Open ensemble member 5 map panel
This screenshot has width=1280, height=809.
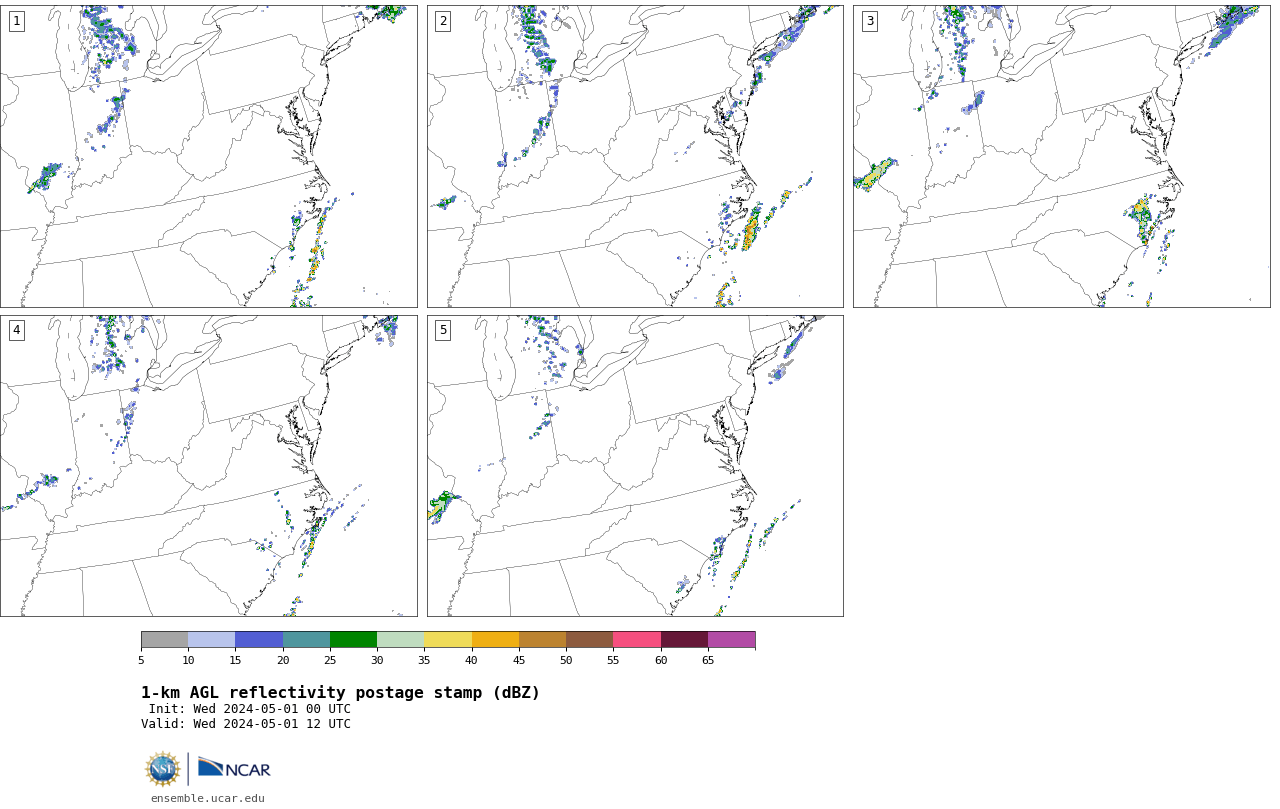coord(635,466)
